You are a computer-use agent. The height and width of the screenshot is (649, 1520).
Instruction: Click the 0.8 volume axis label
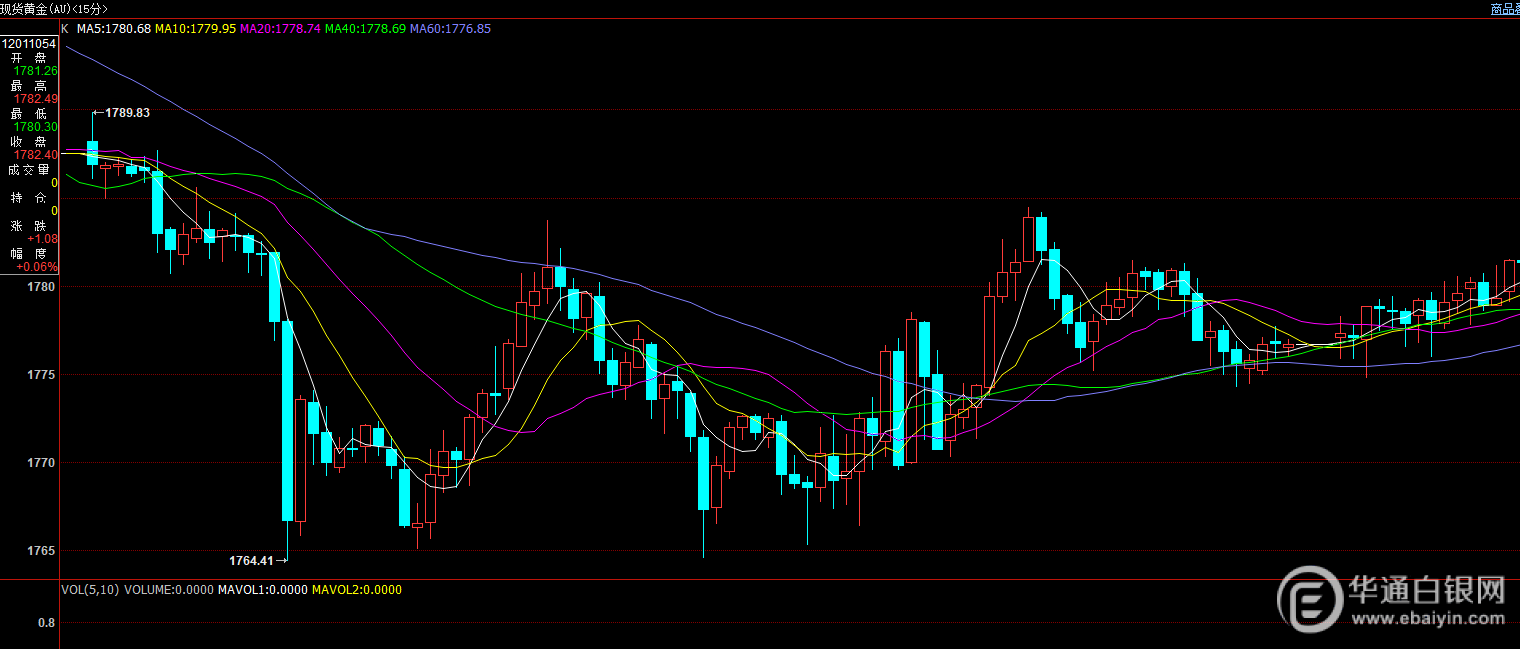(47, 623)
